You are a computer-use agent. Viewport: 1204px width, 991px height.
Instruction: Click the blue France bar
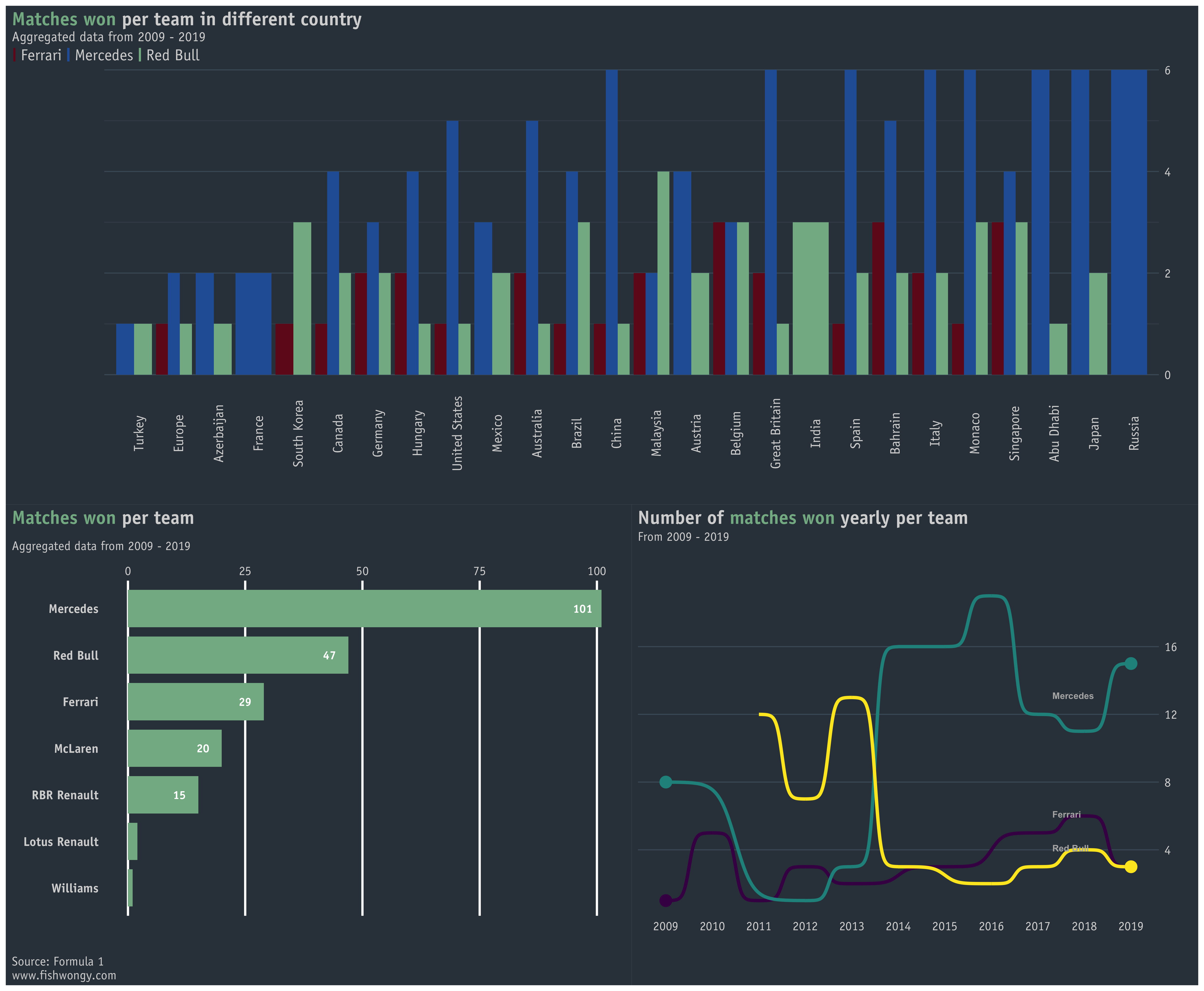click(253, 324)
